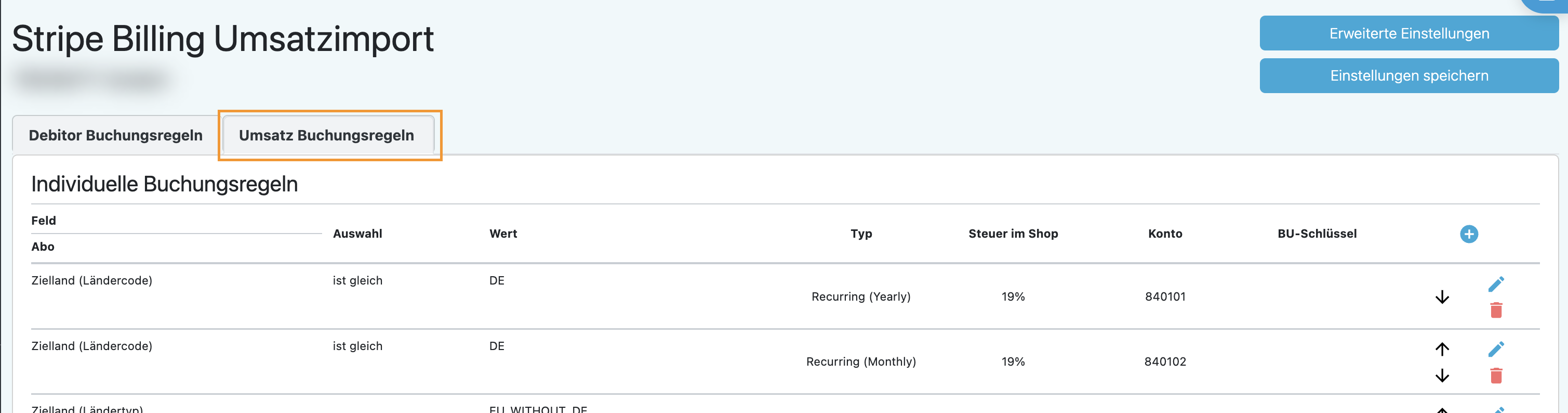
Task: Select the Umsatz Buchungsregeln tab
Action: (326, 135)
